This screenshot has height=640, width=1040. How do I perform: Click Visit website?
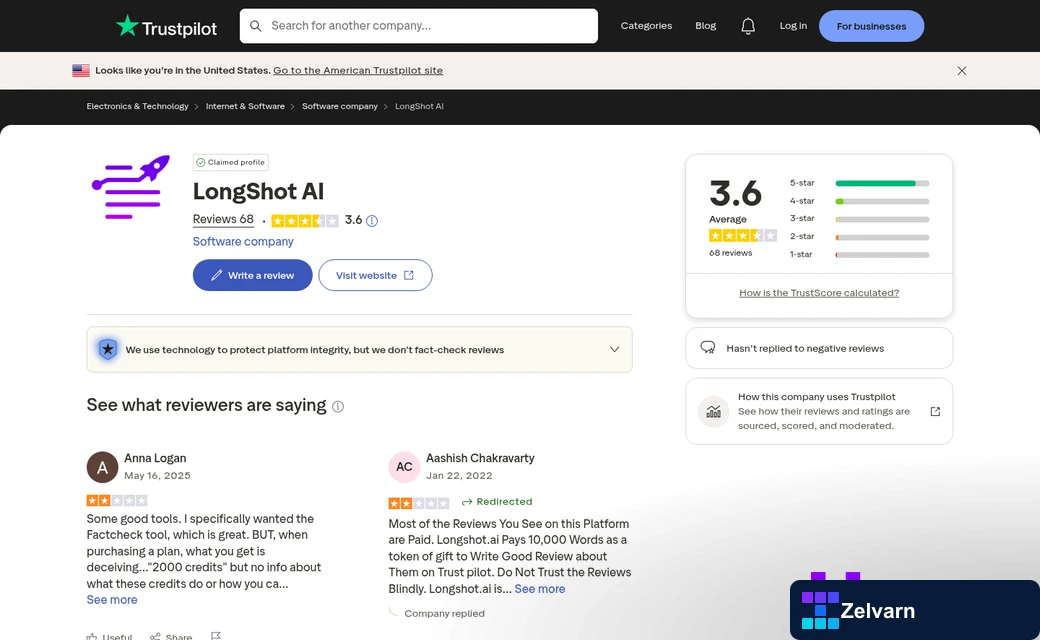point(375,275)
